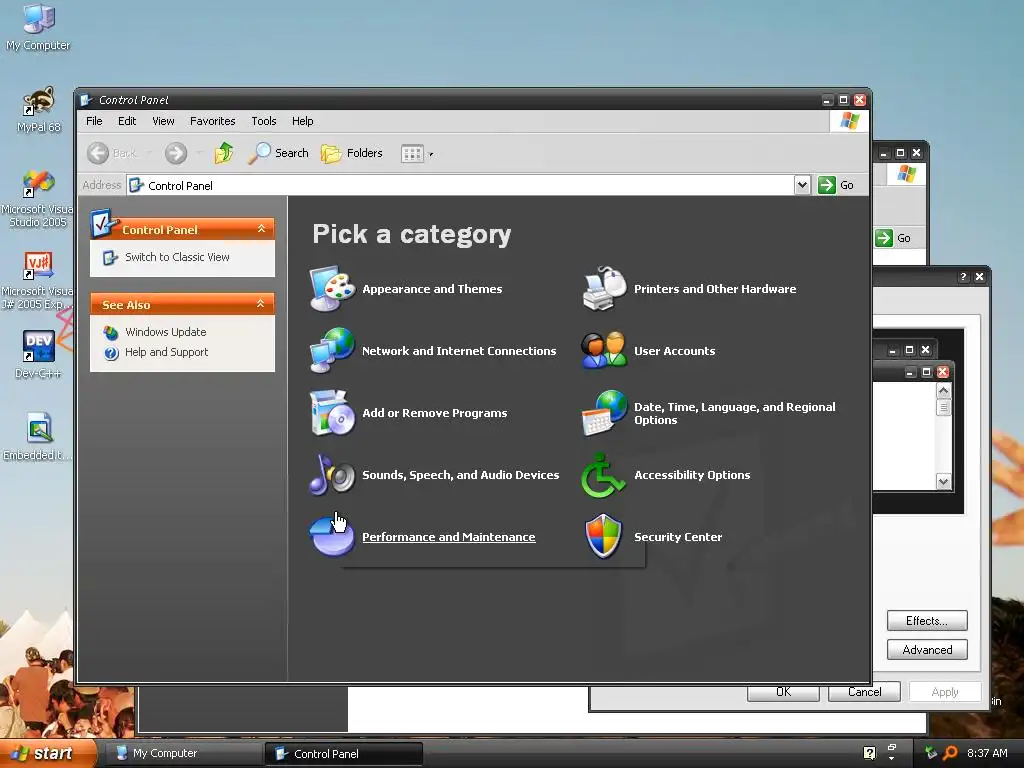Image resolution: width=1024 pixels, height=768 pixels.
Task: Open Network and Internet Connections icon
Action: point(332,351)
